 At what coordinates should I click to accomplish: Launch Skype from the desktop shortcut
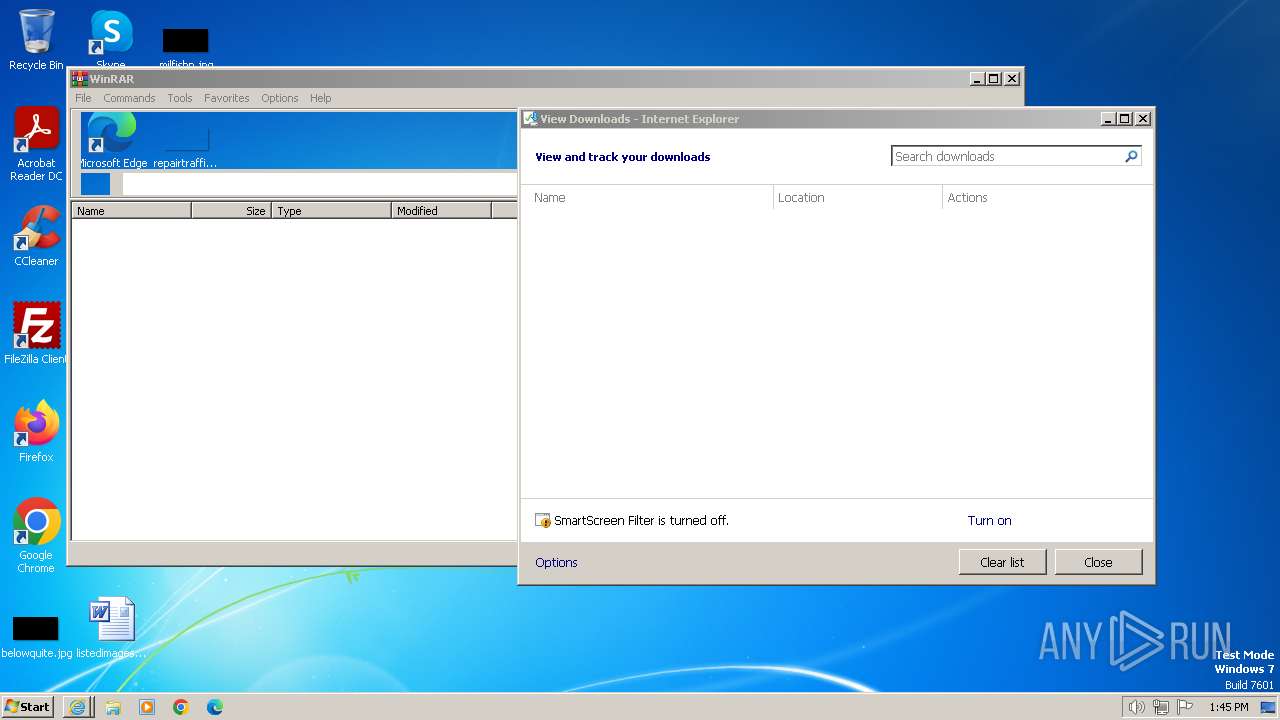click(x=111, y=40)
